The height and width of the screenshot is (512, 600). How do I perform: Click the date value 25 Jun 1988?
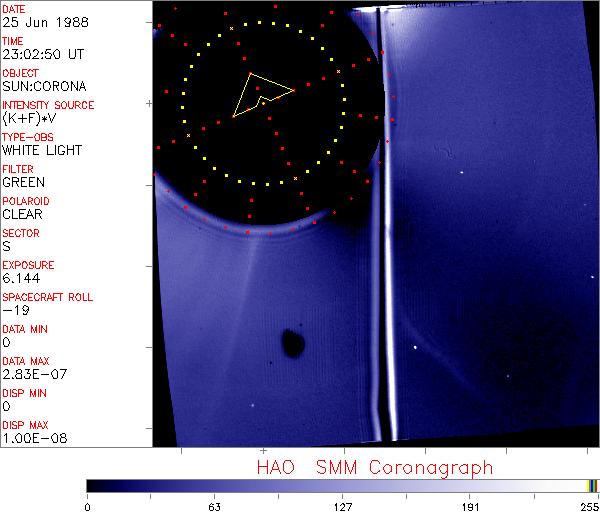[x=38, y=22]
